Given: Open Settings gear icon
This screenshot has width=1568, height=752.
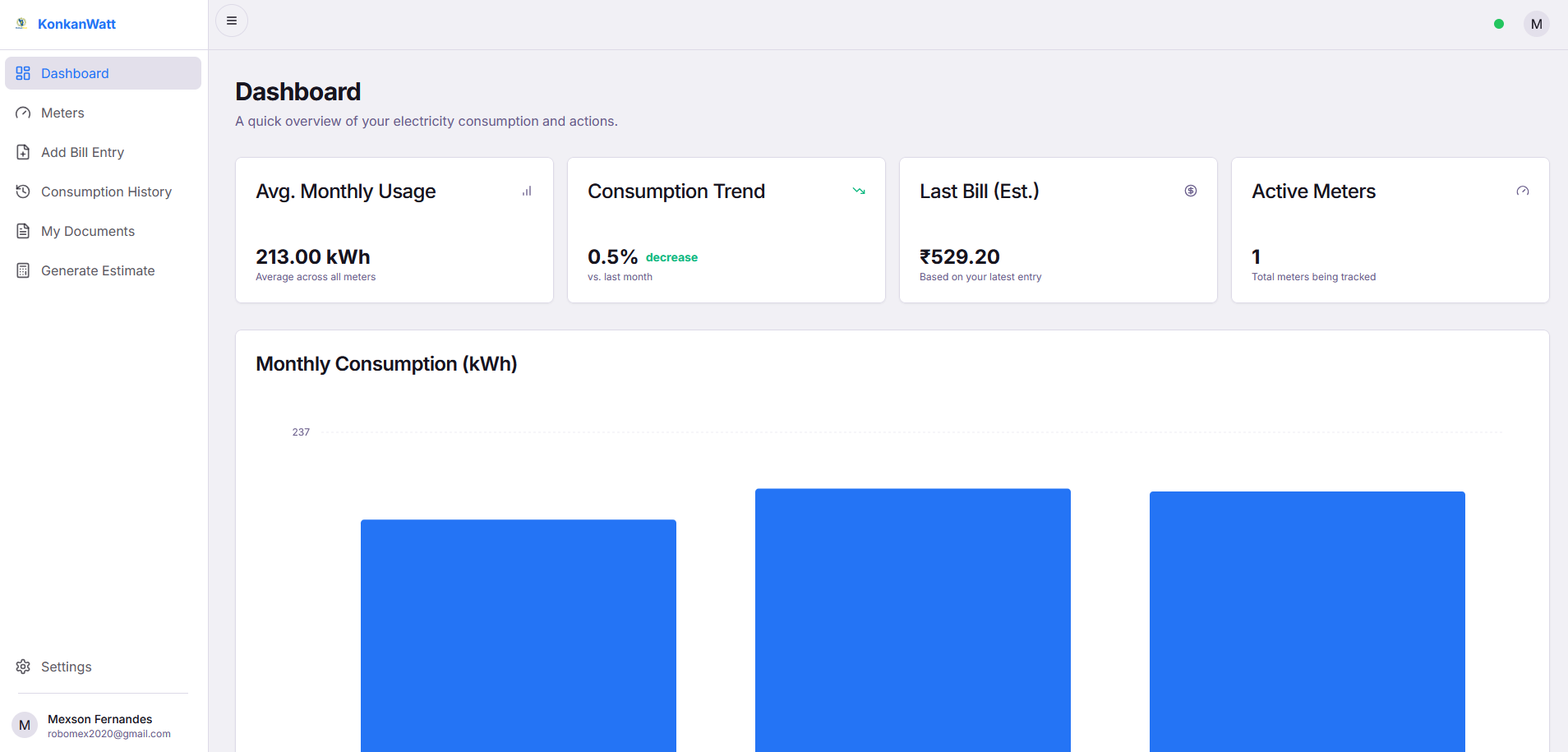Looking at the screenshot, I should pos(23,667).
